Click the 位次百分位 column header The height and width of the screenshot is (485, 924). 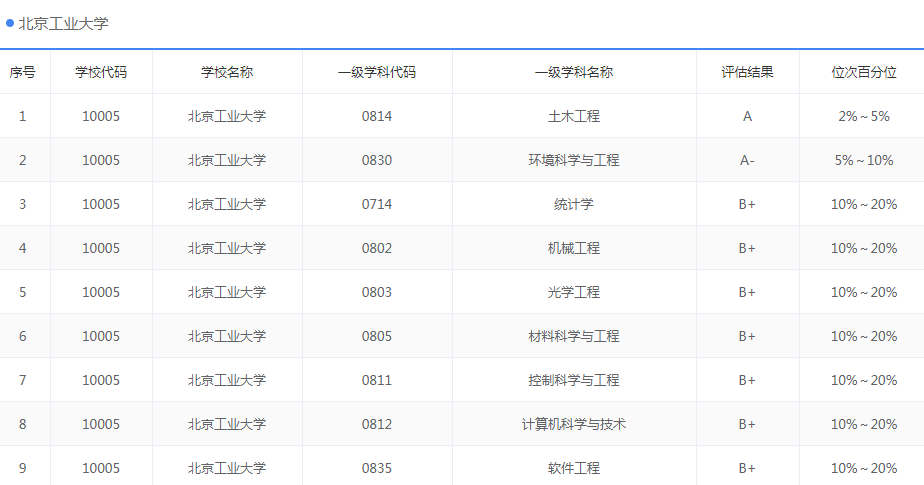click(864, 72)
